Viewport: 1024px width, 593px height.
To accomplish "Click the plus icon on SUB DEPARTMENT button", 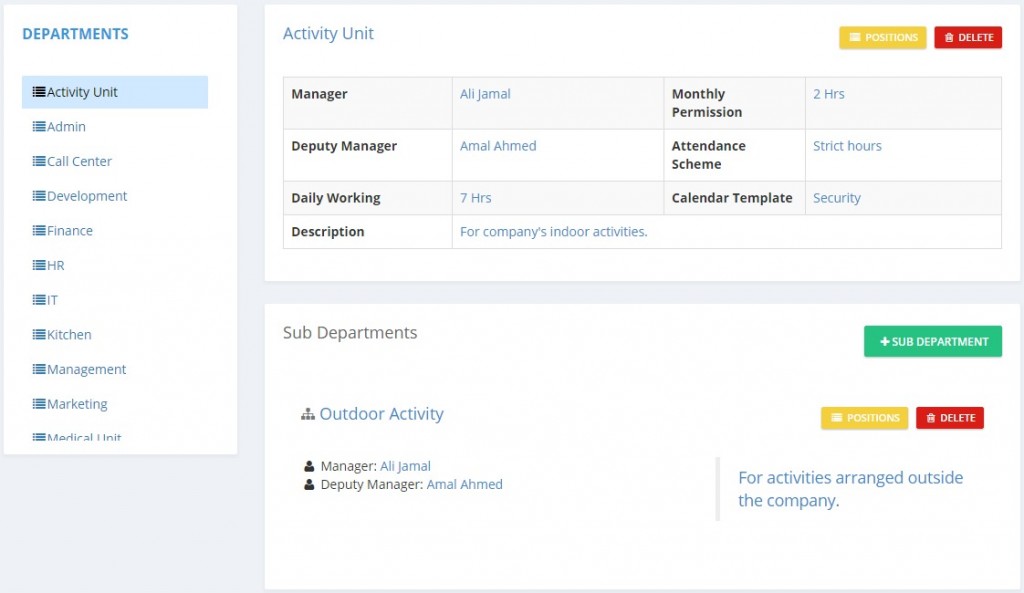I will pos(884,341).
